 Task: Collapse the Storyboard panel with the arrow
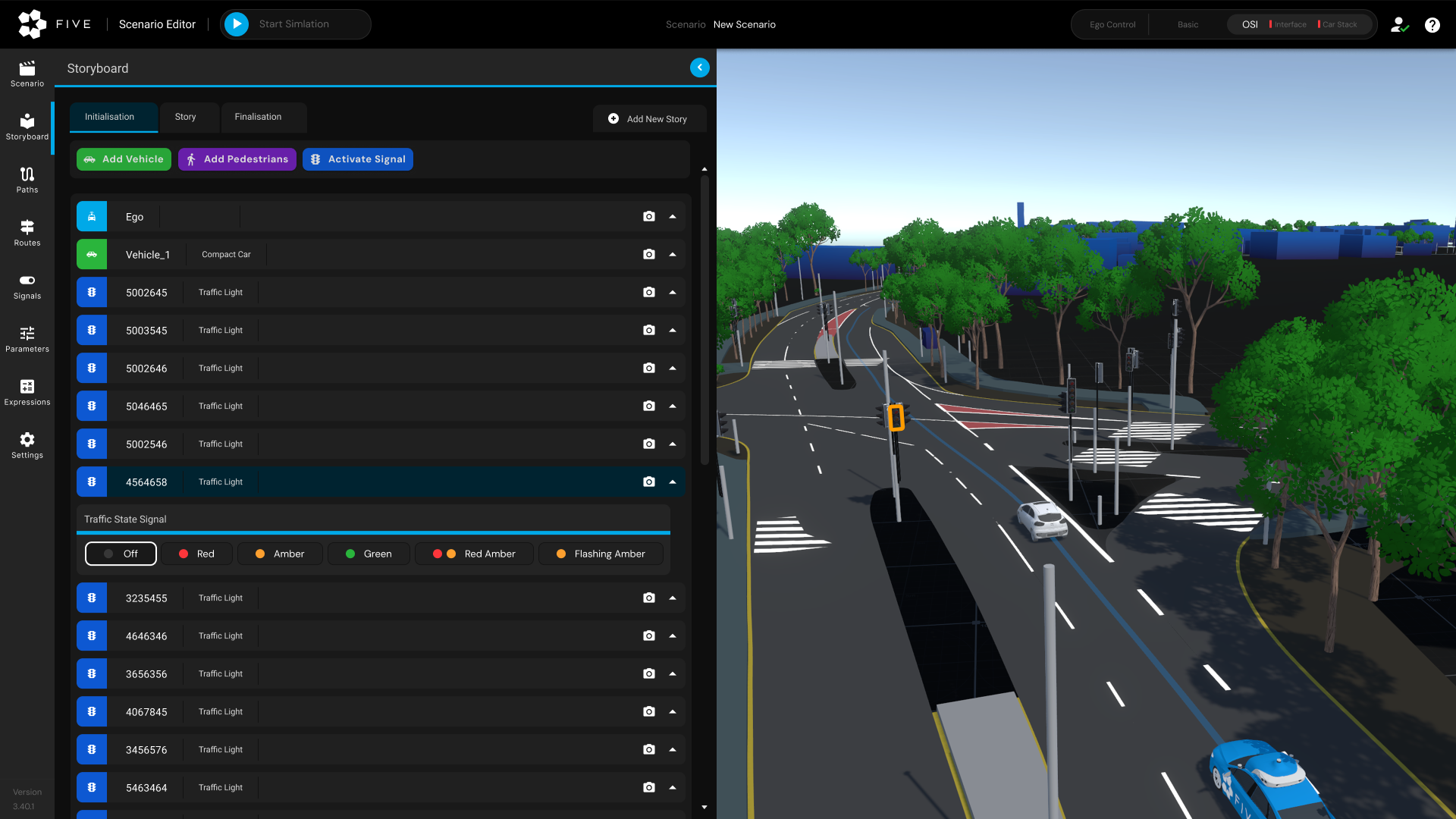coord(700,67)
